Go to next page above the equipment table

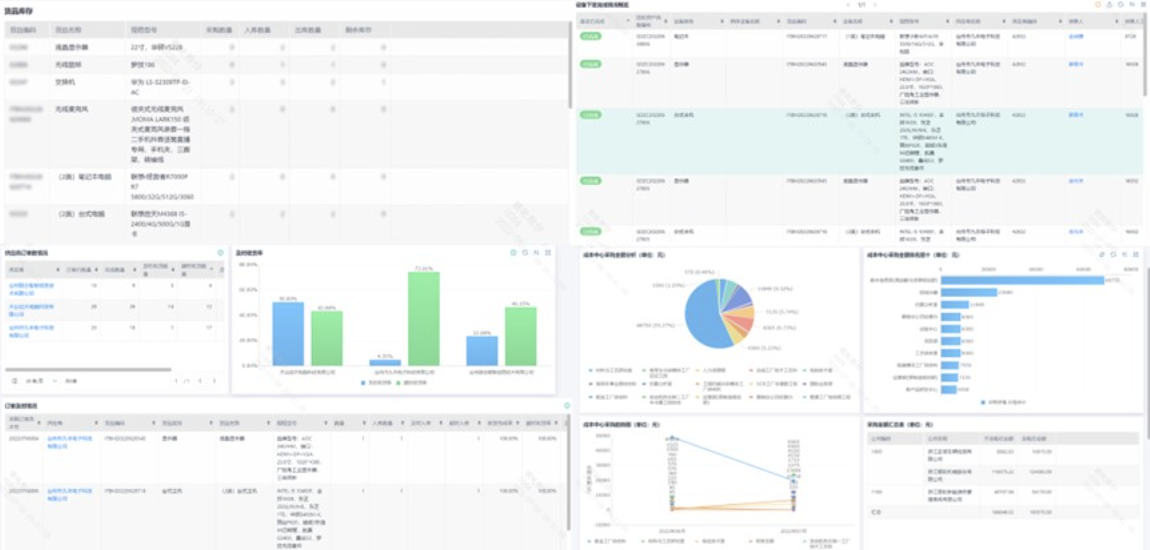coord(877,4)
